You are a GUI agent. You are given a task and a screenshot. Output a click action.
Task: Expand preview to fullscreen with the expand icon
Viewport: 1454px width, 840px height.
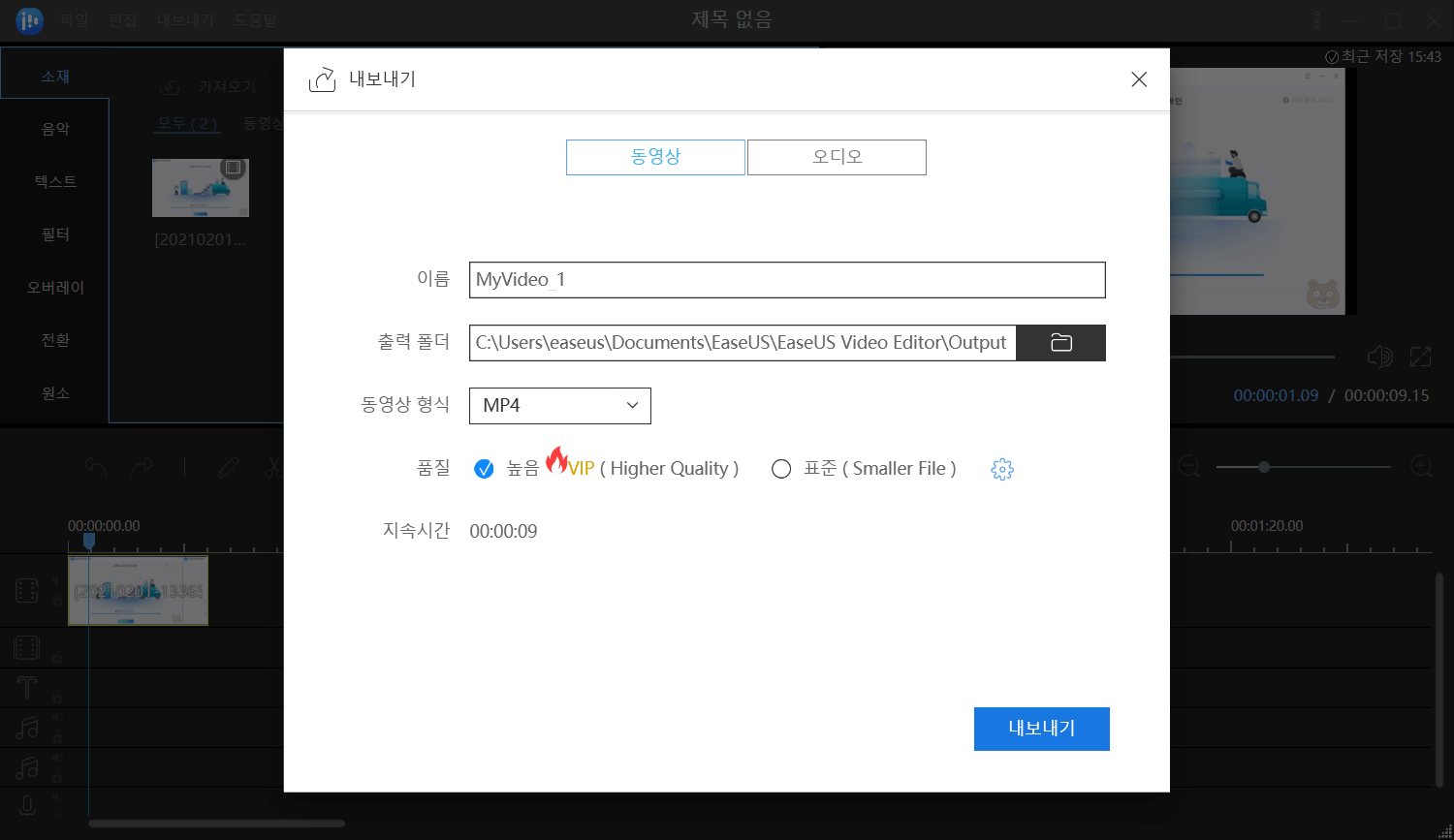click(1420, 356)
